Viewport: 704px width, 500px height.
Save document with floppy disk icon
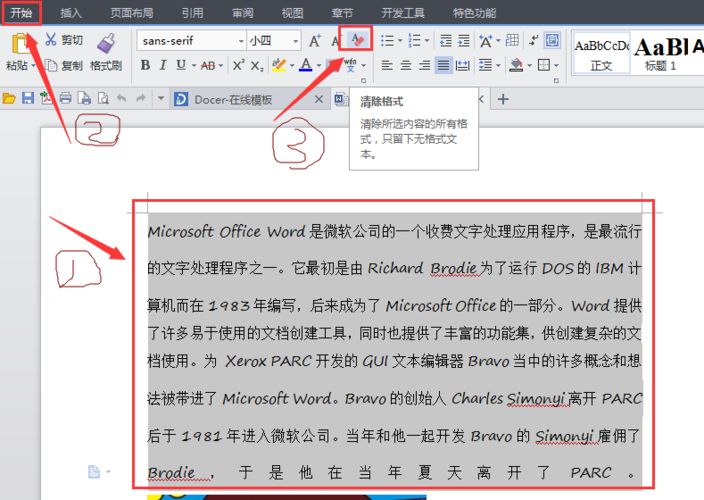coord(28,98)
